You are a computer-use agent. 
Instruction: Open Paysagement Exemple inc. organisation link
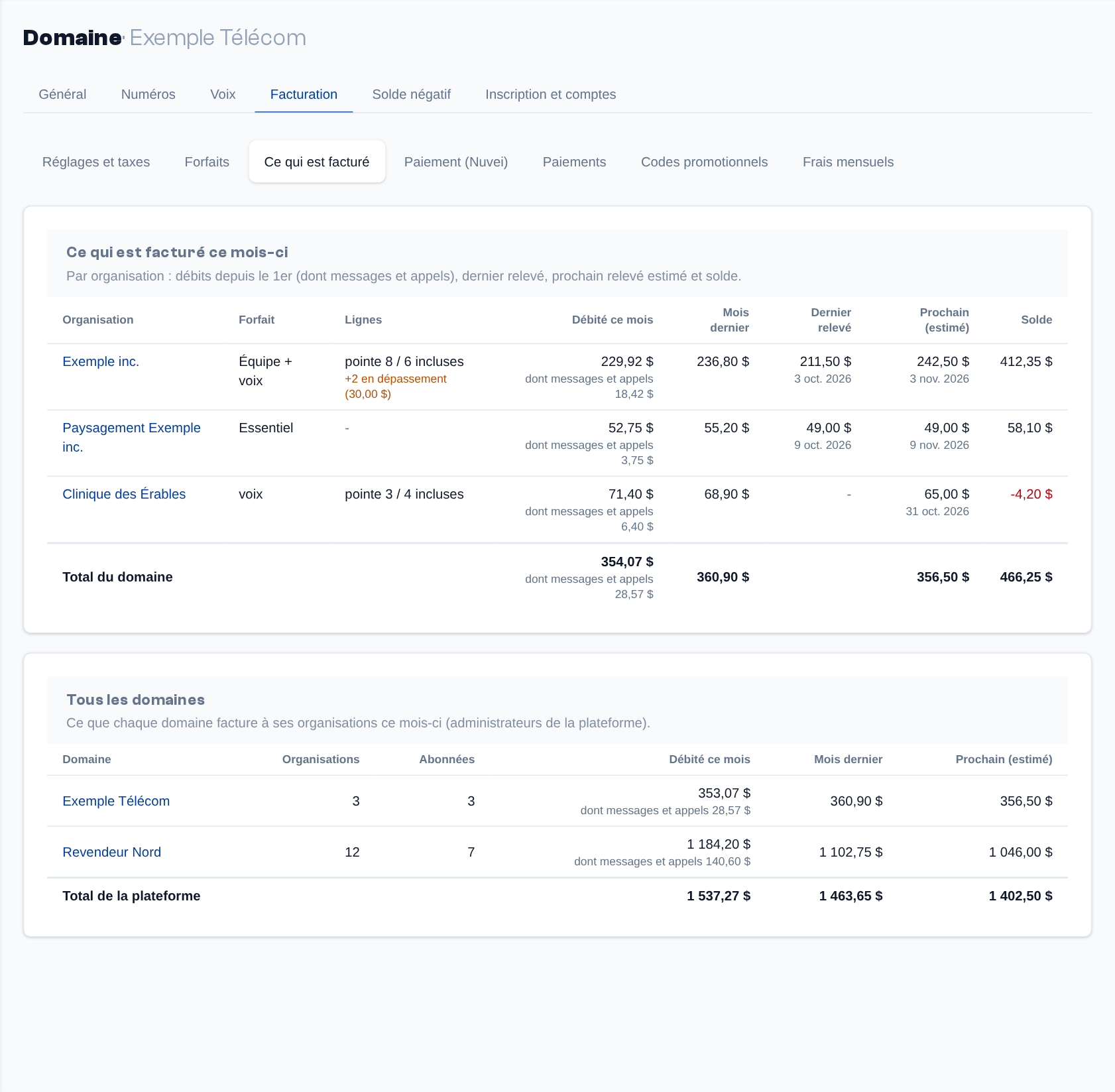(131, 437)
